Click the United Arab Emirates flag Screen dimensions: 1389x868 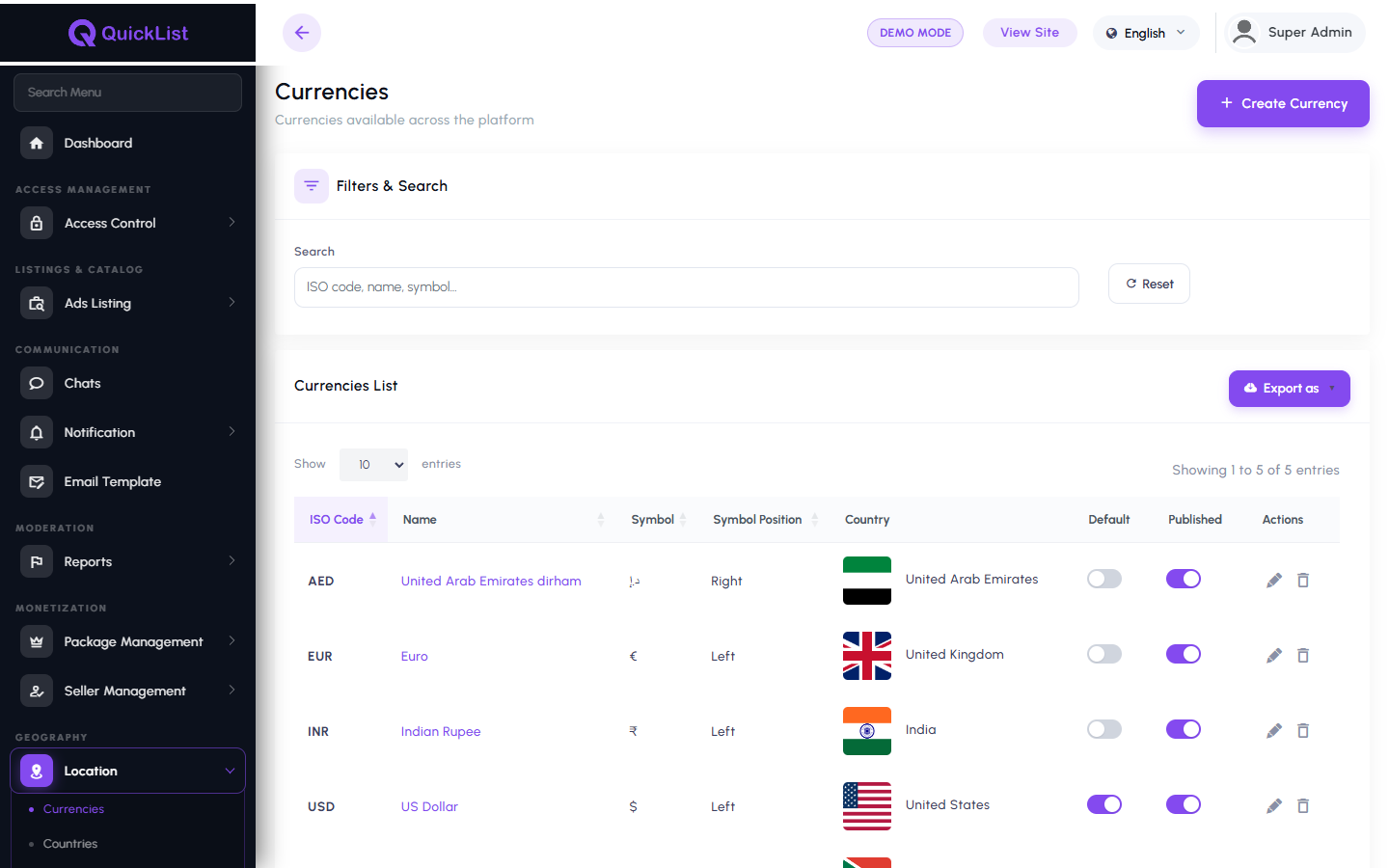click(867, 581)
